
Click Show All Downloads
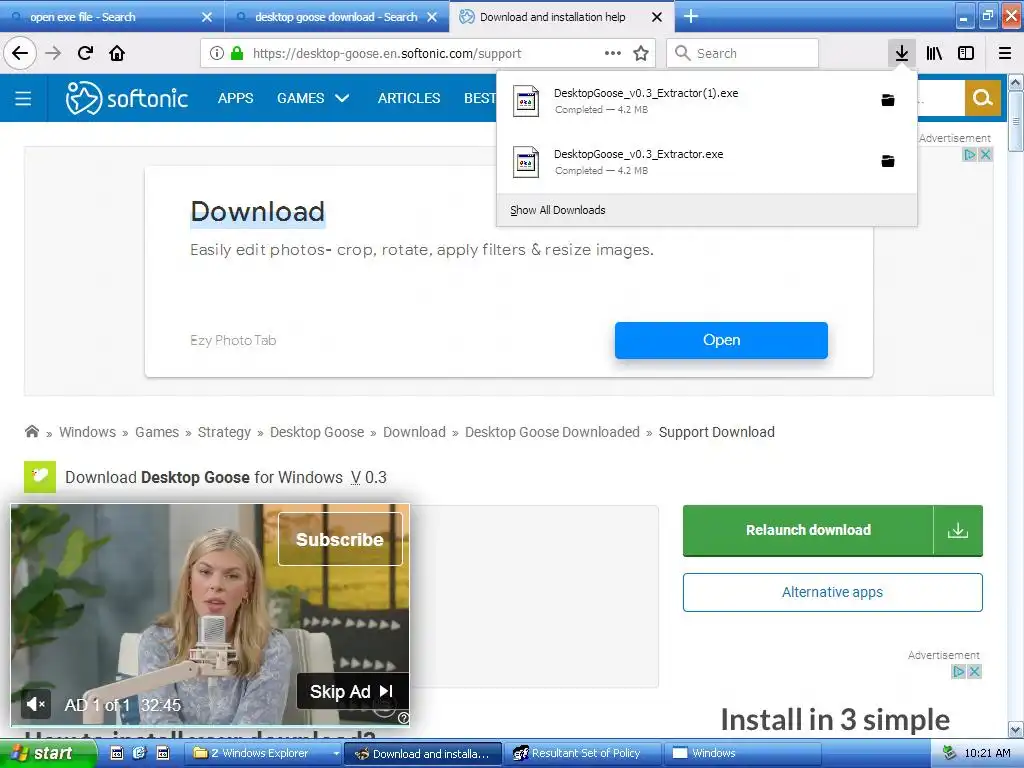tap(558, 210)
